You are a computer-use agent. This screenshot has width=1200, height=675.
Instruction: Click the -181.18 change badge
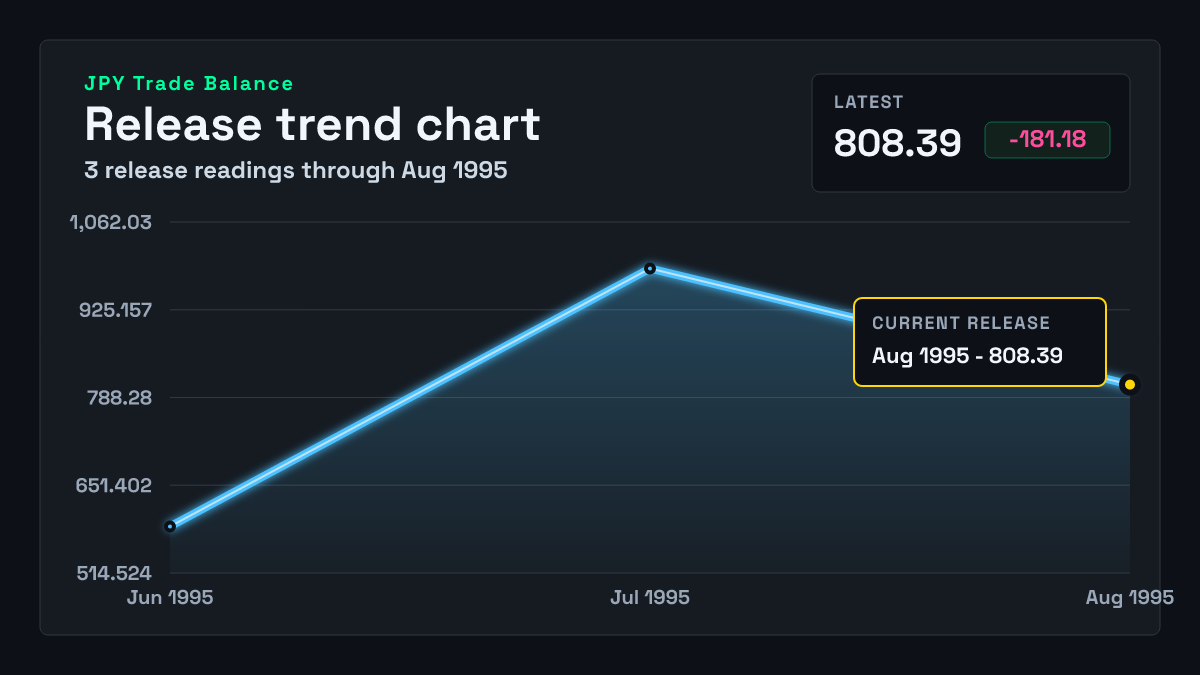[1048, 140]
